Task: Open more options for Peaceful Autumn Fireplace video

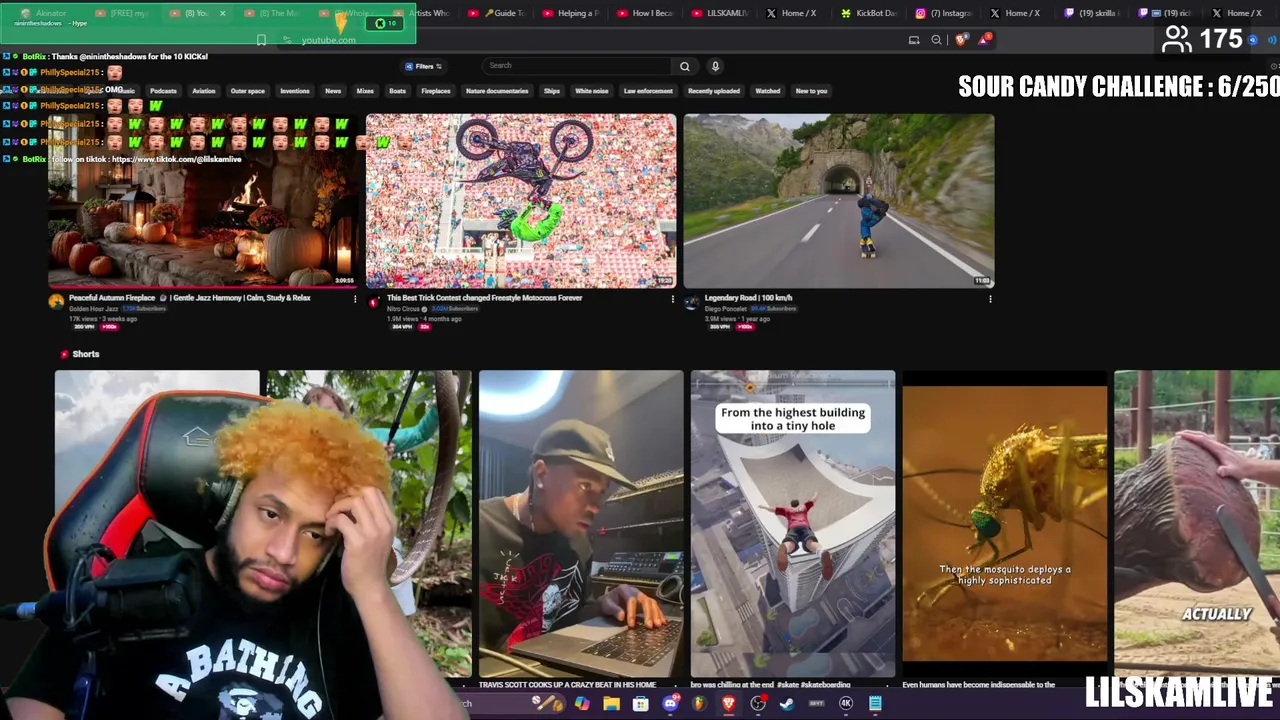Action: 355,299
